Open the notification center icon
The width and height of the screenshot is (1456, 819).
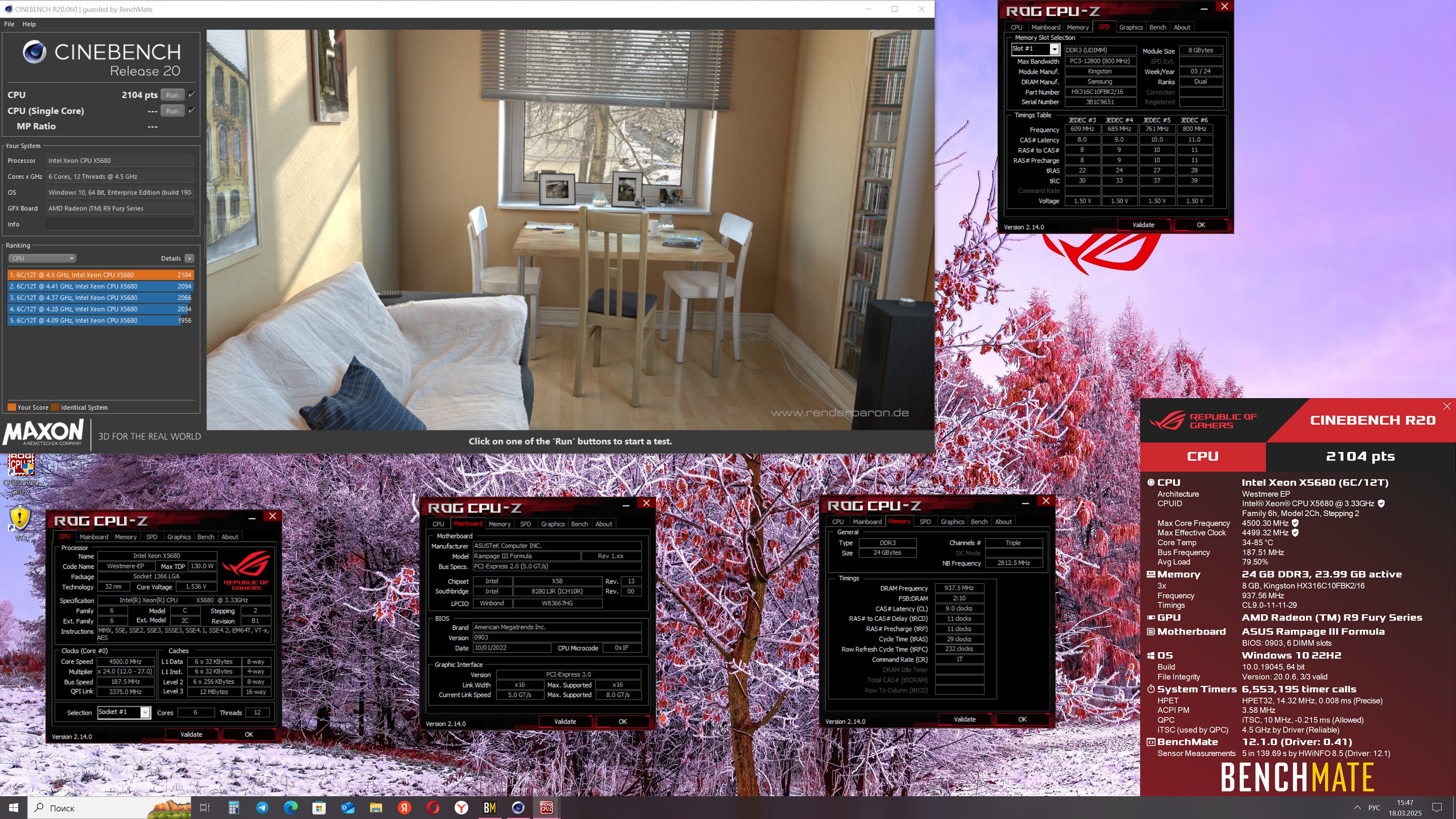(x=1437, y=808)
